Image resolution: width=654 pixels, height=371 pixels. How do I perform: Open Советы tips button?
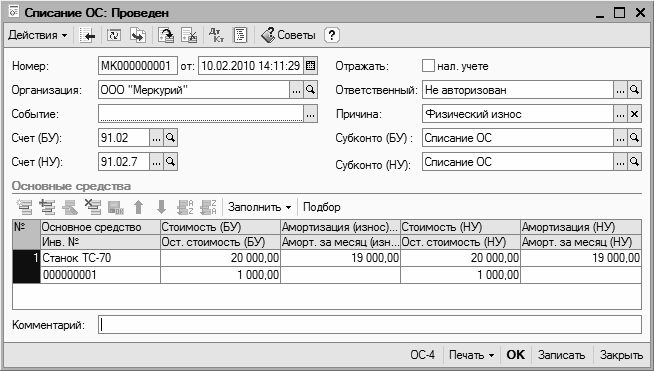point(288,35)
